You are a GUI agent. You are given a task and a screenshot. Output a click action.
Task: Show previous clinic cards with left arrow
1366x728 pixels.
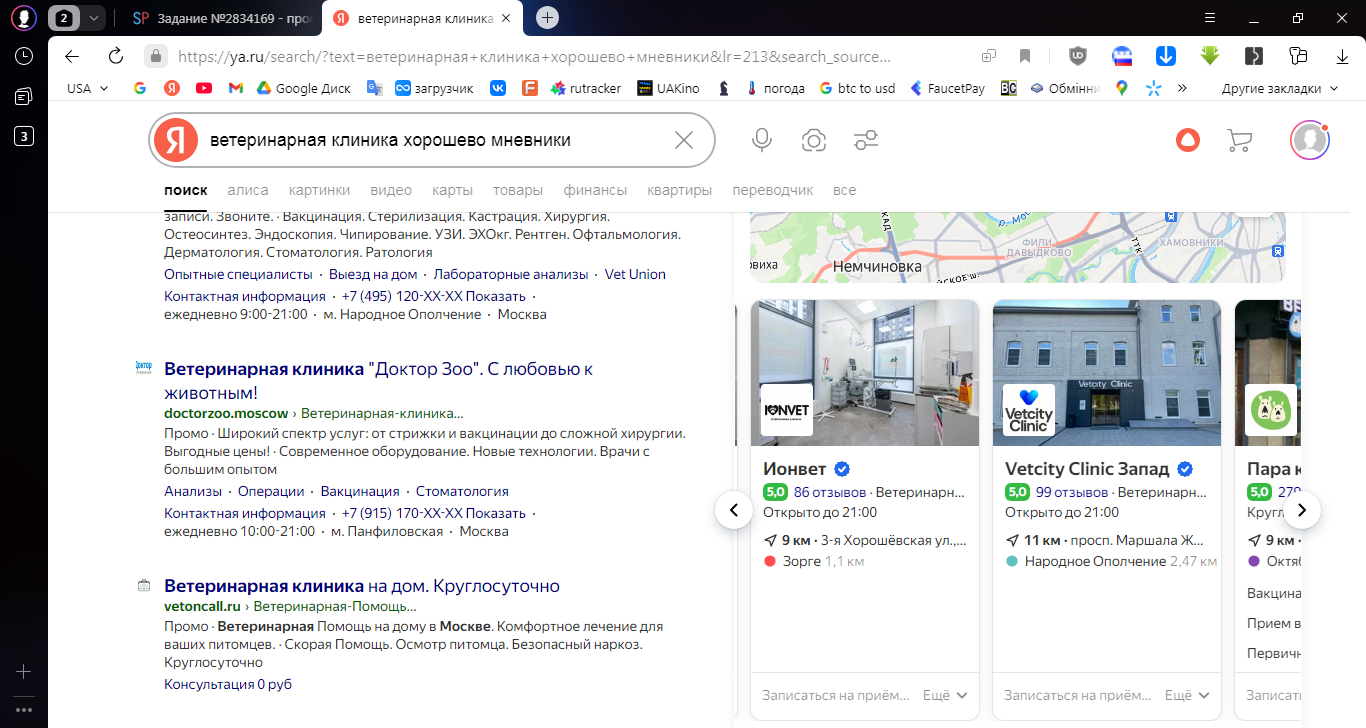coord(734,510)
